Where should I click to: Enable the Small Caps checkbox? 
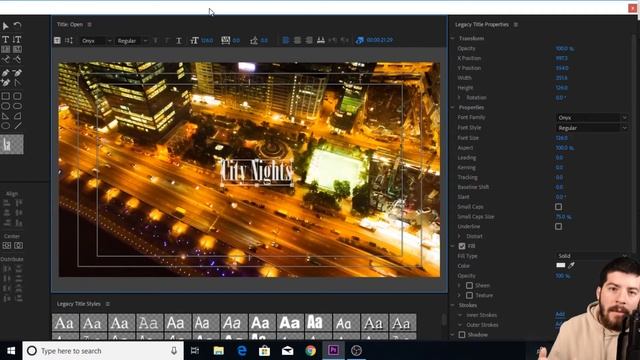(x=558, y=207)
